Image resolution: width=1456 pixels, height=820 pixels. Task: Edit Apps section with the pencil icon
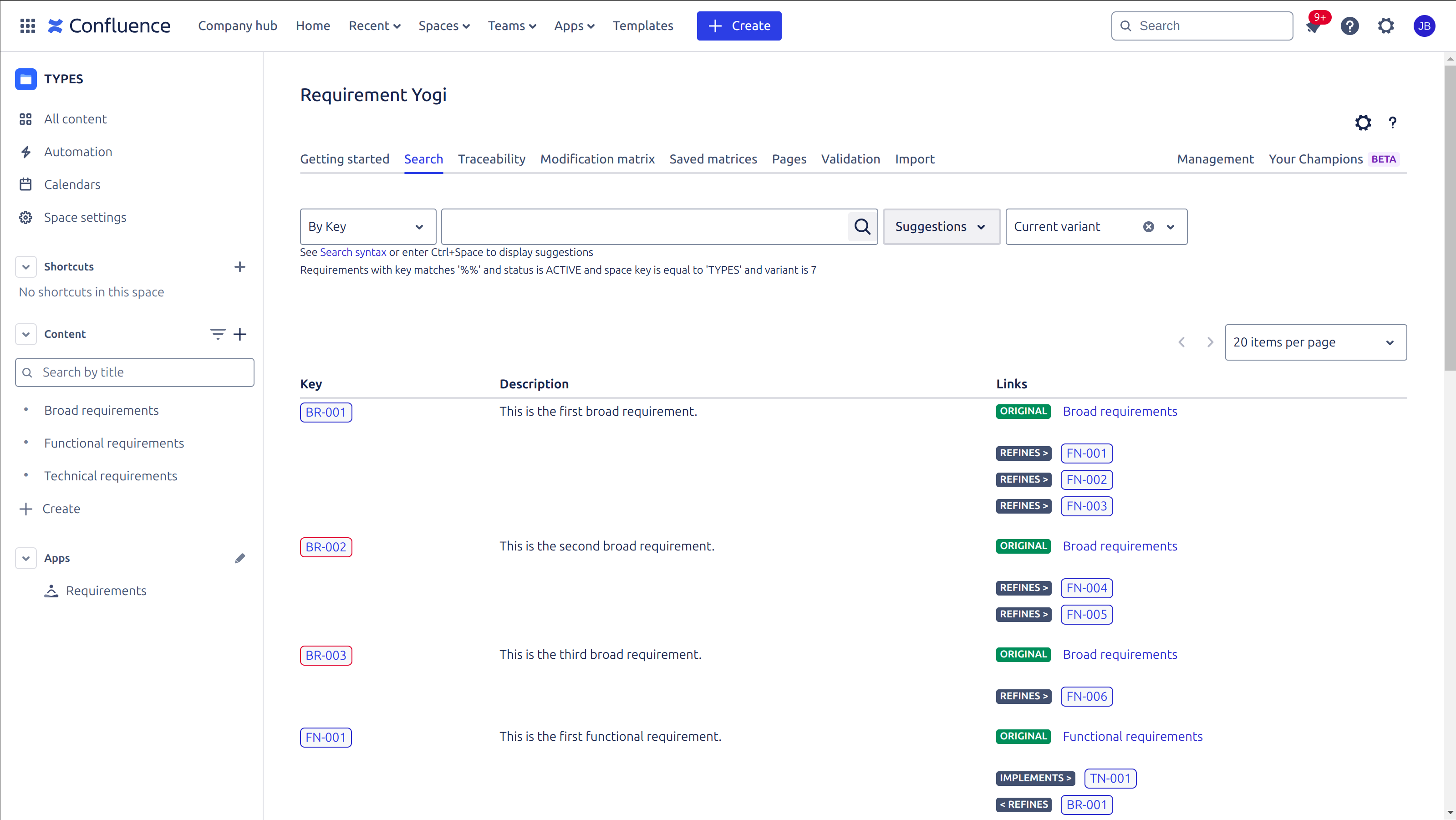239,558
